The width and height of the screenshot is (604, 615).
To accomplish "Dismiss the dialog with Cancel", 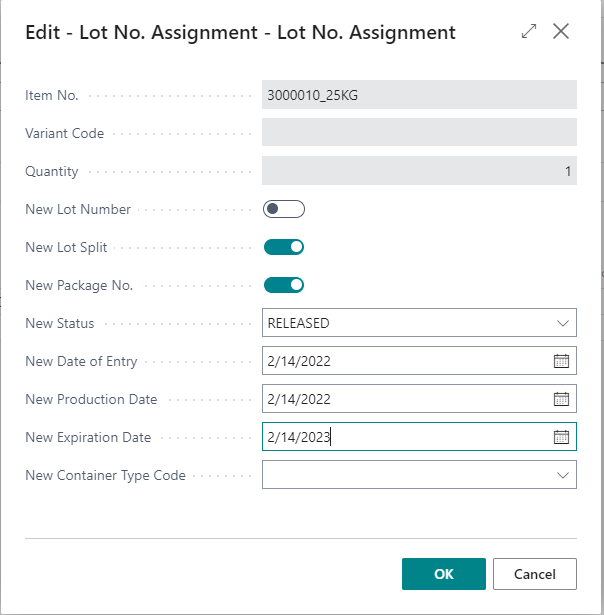I will coord(535,574).
